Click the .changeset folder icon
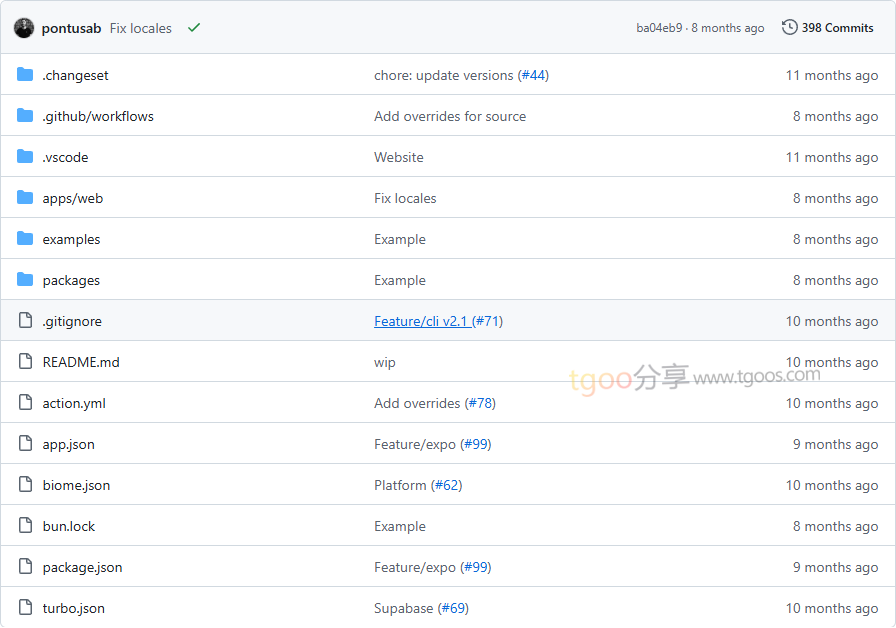Screen dimensions: 896x628 (25, 75)
